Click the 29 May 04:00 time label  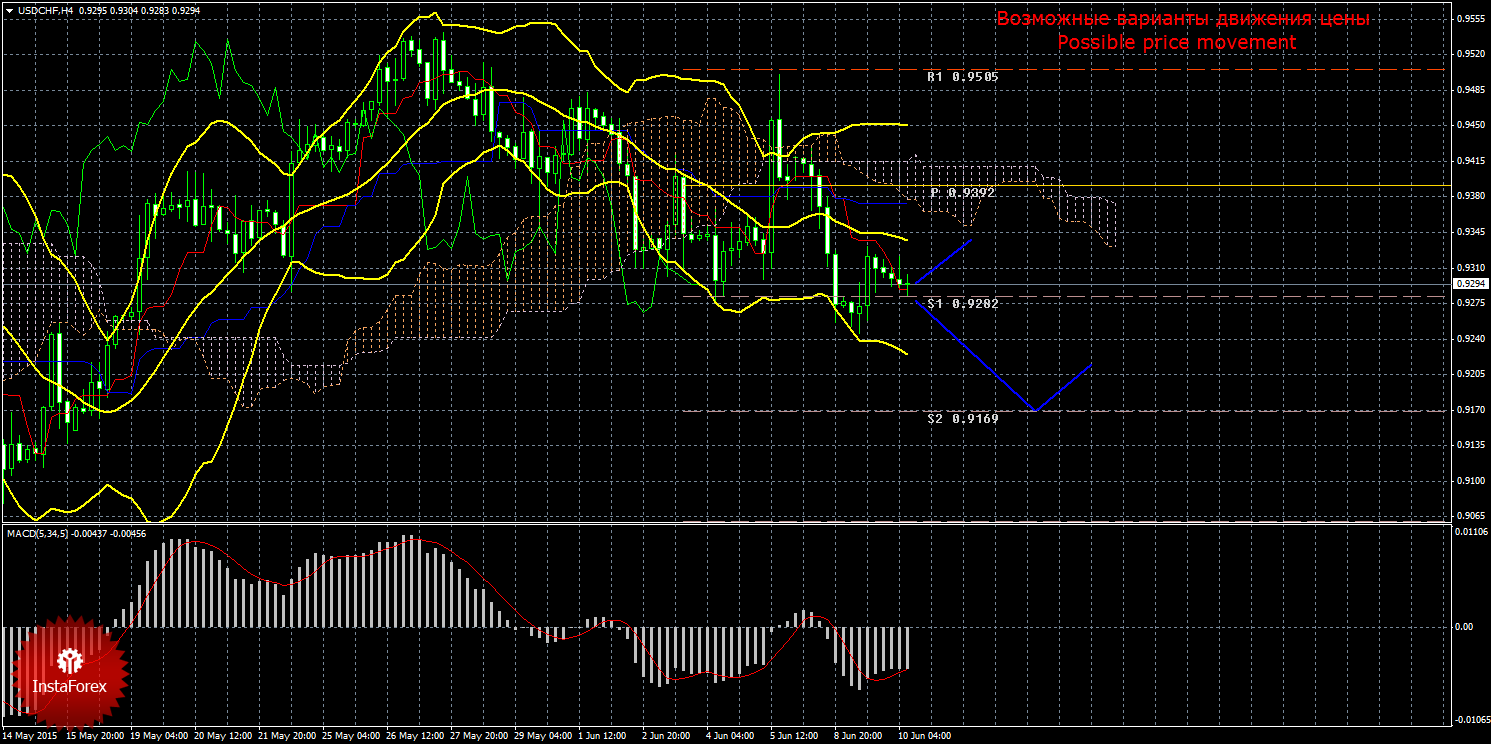pyautogui.click(x=544, y=736)
